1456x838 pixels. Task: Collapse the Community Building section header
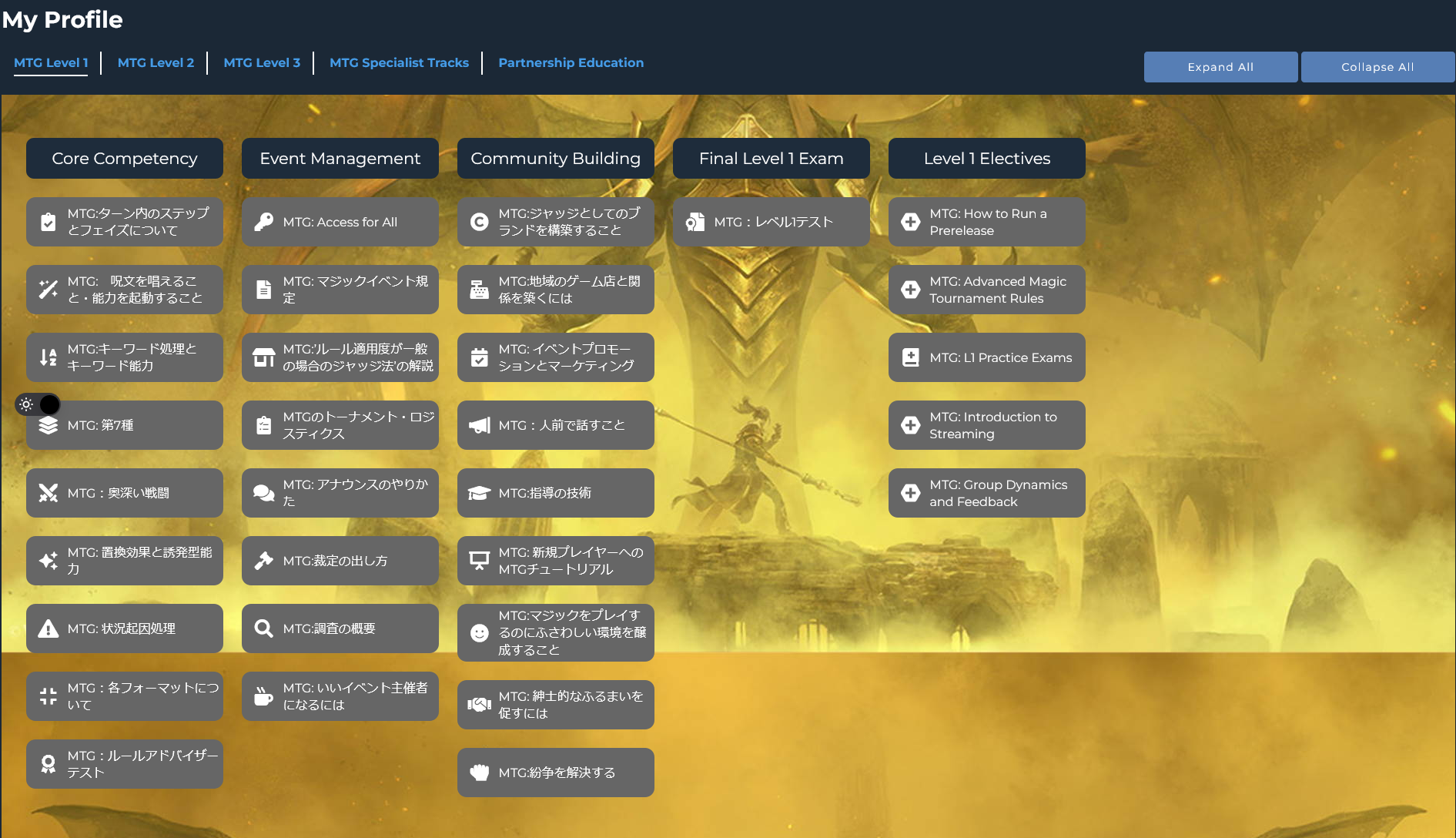coord(556,159)
